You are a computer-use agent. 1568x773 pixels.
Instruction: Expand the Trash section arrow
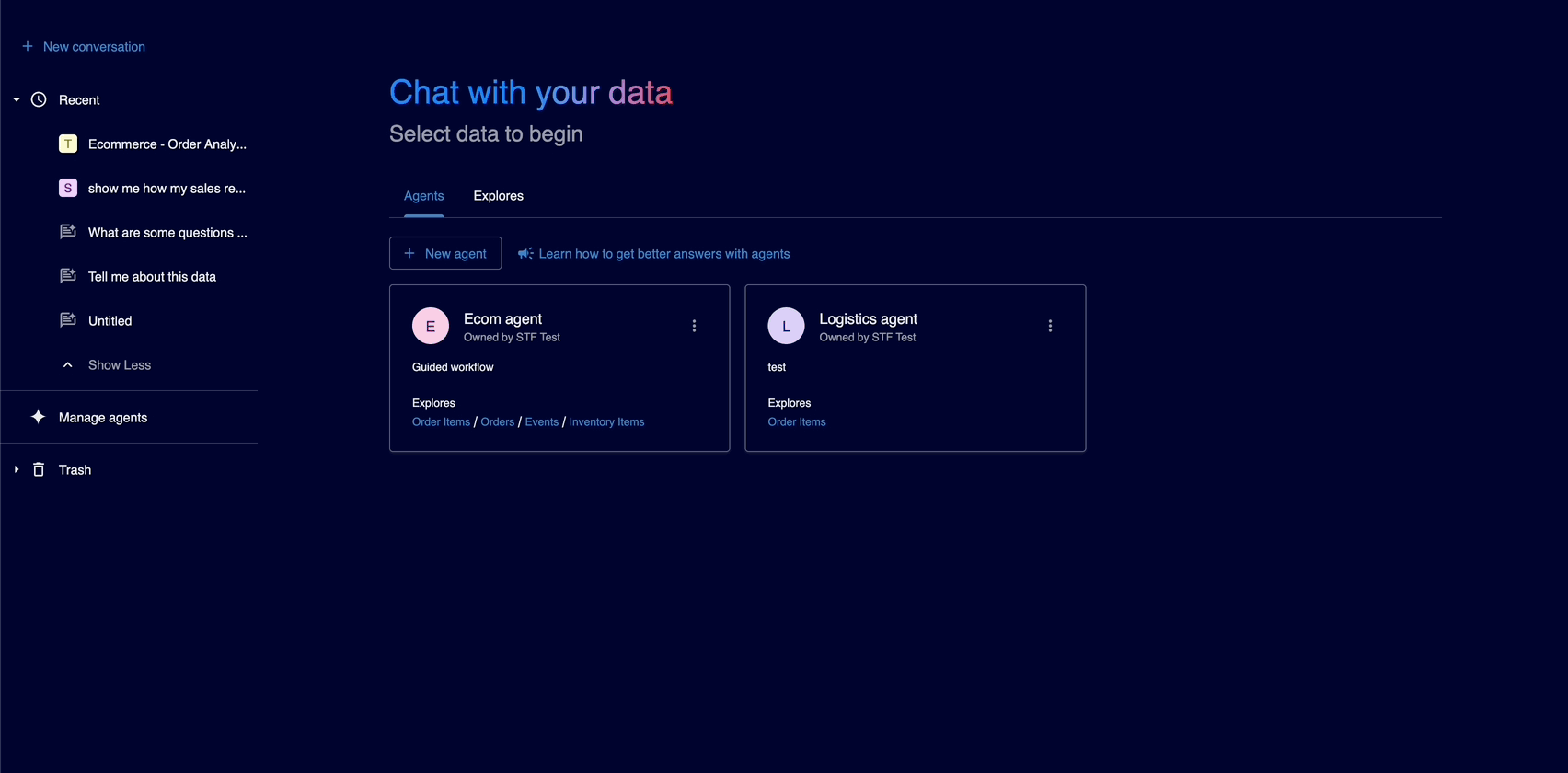pos(17,469)
